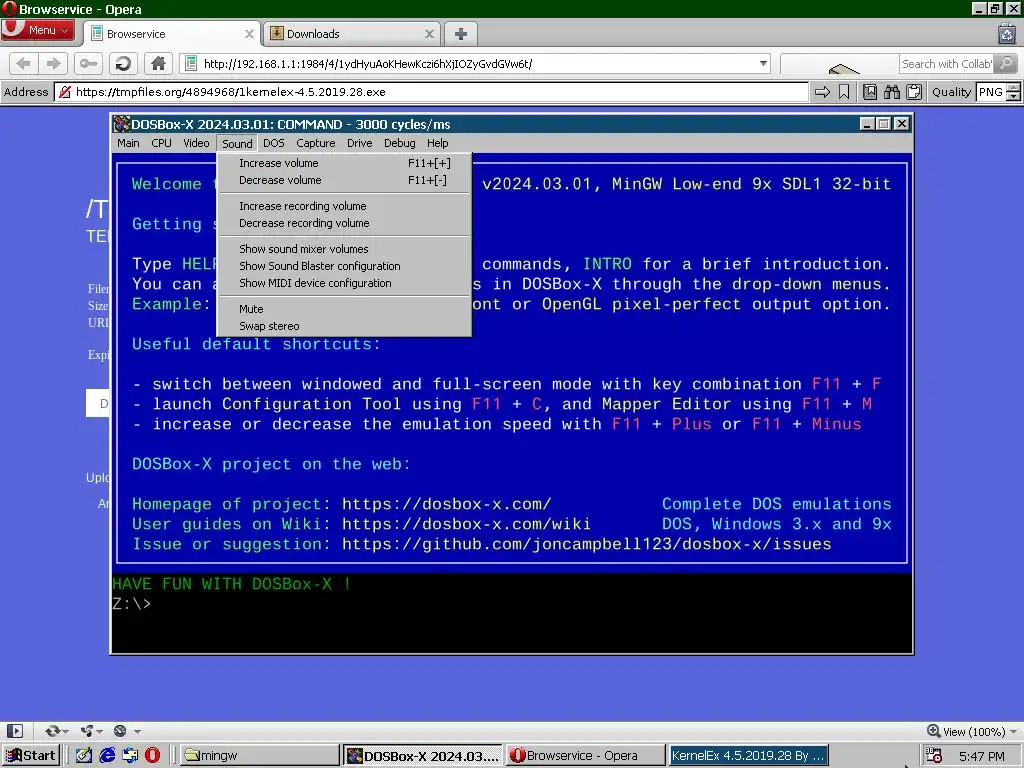
Task: Select Increase recording volume
Action: coord(344,206)
